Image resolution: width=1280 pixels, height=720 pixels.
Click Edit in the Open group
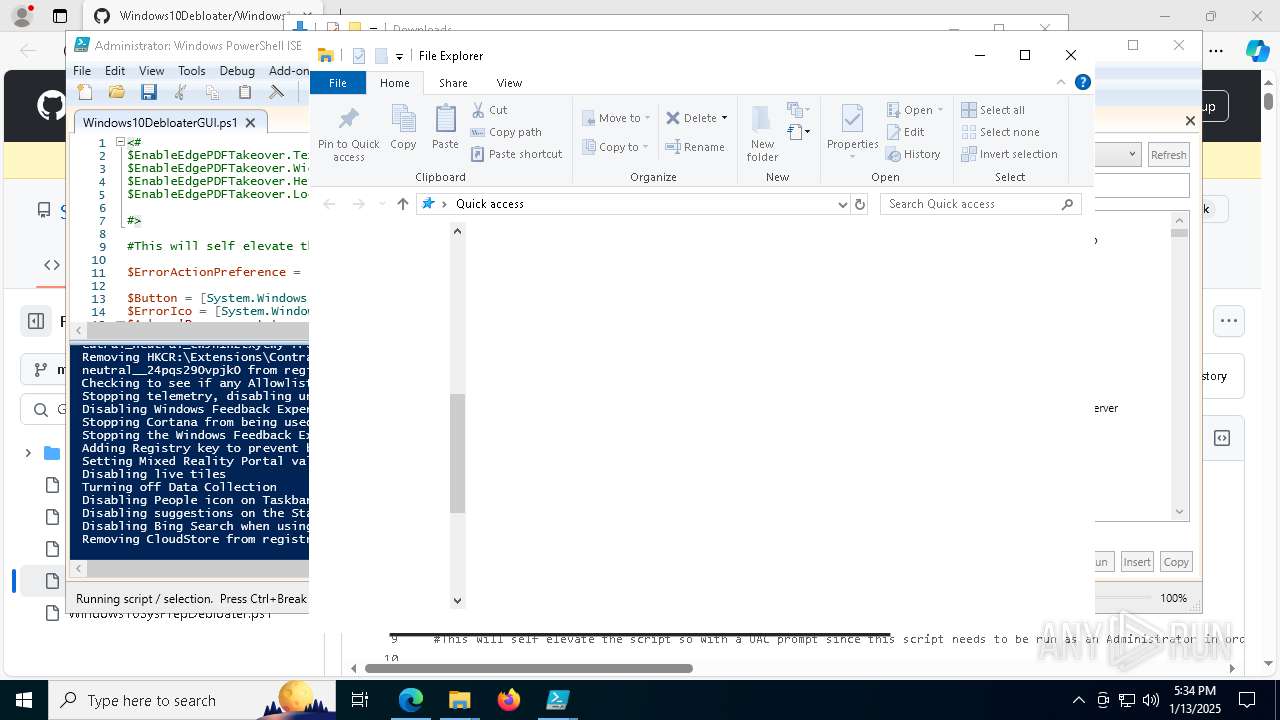(x=905, y=132)
